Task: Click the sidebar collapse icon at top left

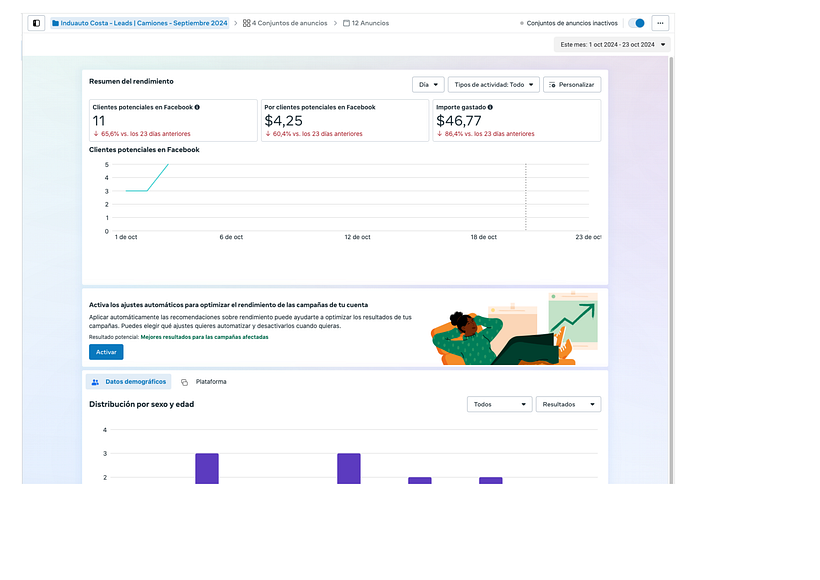Action: 37,22
